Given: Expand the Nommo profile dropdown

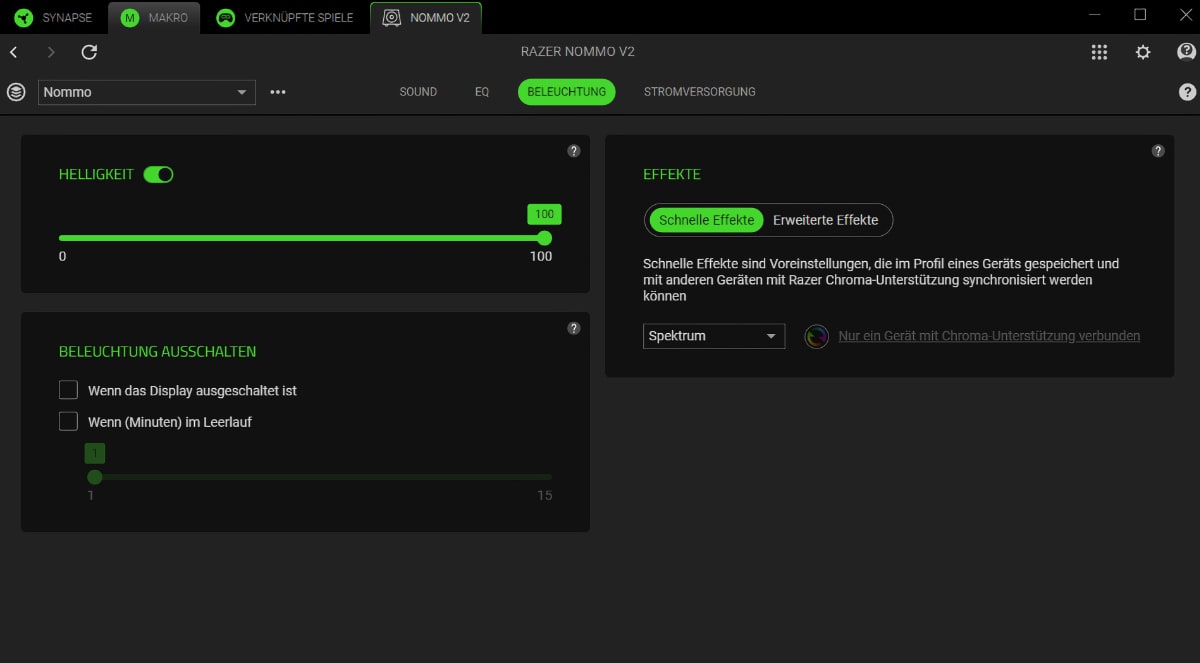Looking at the screenshot, I should pos(147,92).
